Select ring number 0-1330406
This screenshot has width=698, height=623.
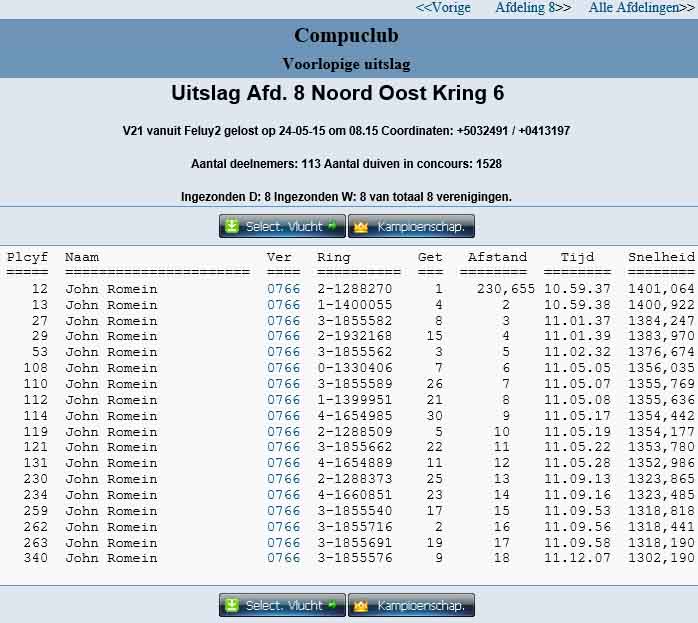tap(355, 368)
